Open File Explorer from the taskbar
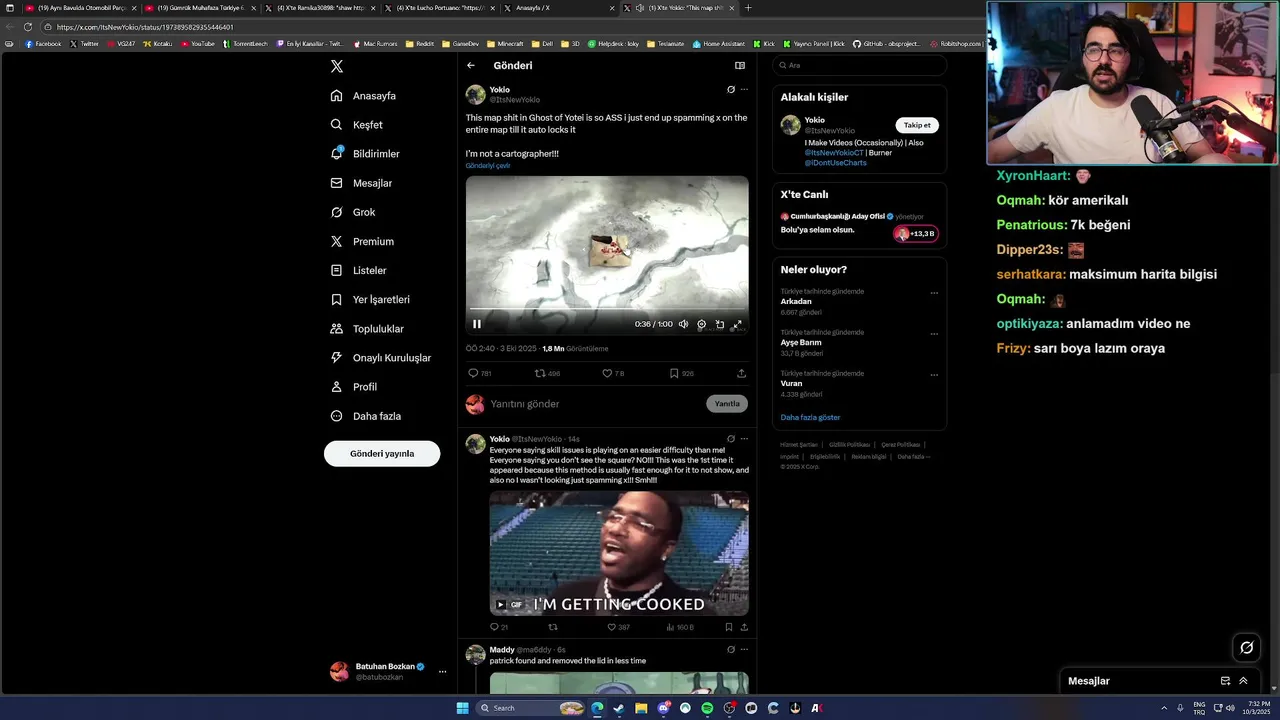This screenshot has width=1280, height=720. [x=641, y=708]
